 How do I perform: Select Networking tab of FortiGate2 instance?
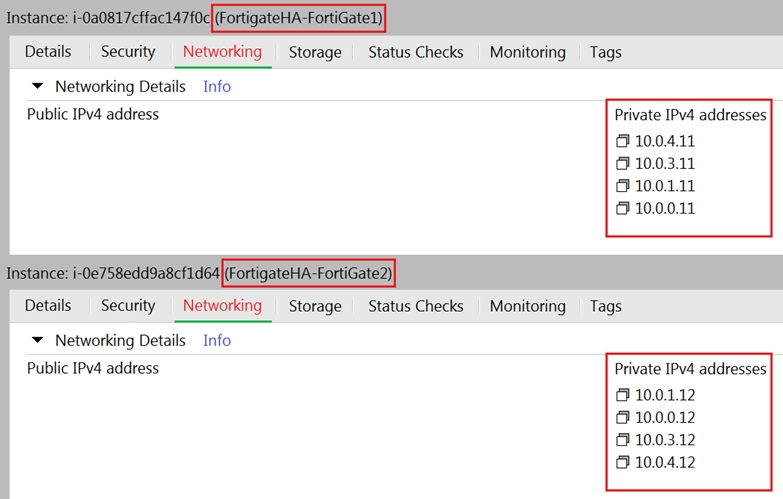pos(222,306)
